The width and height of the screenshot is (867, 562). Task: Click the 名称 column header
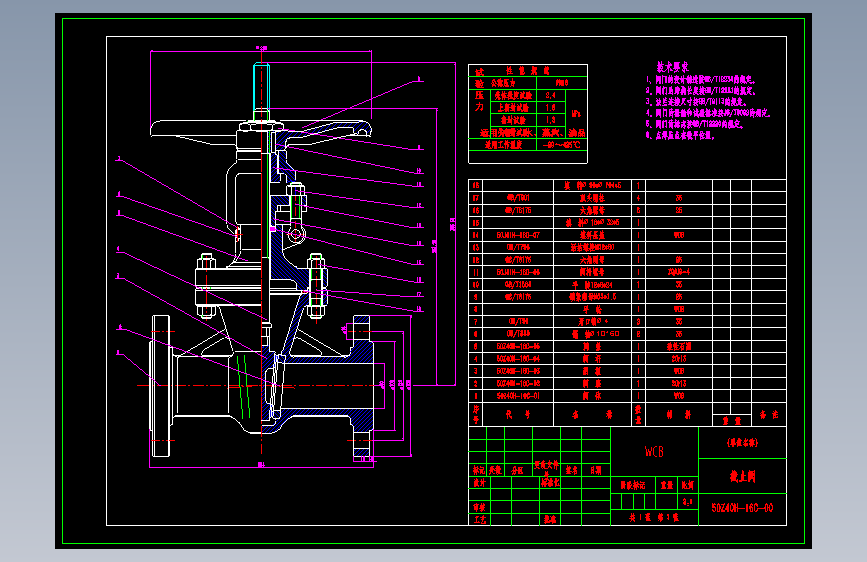pyautogui.click(x=592, y=414)
